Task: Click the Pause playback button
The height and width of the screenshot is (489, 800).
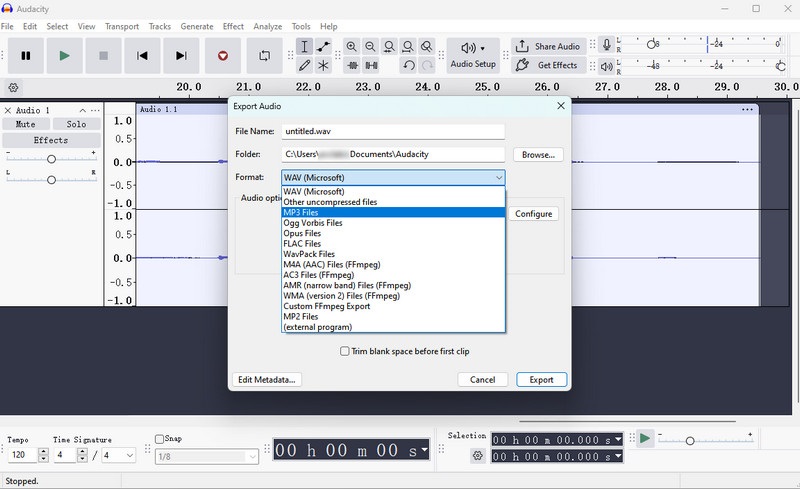Action: click(26, 56)
